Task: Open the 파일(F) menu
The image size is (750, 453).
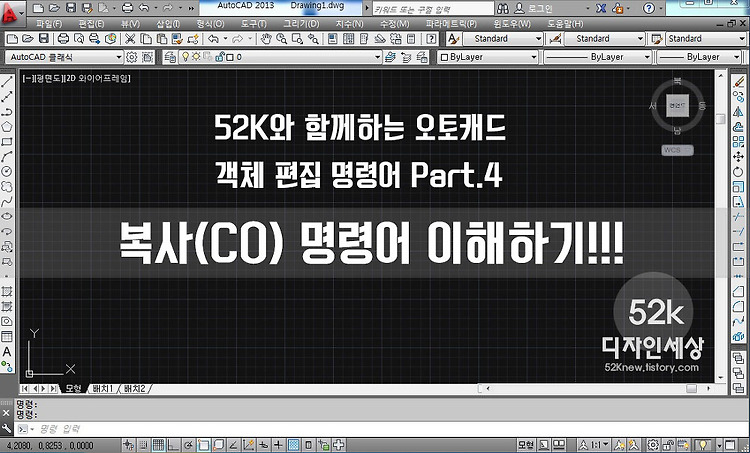Action: click(x=49, y=24)
